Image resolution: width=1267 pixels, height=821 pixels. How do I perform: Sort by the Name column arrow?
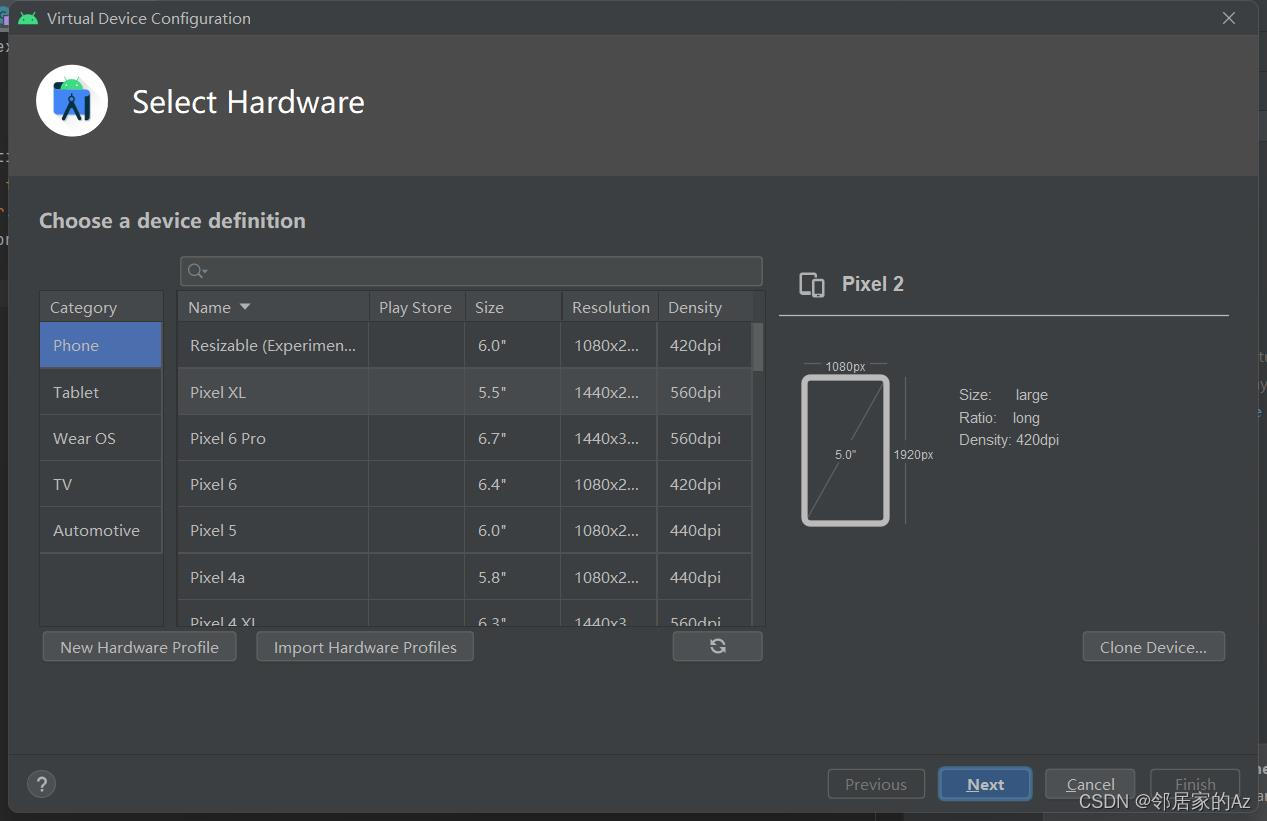(245, 307)
